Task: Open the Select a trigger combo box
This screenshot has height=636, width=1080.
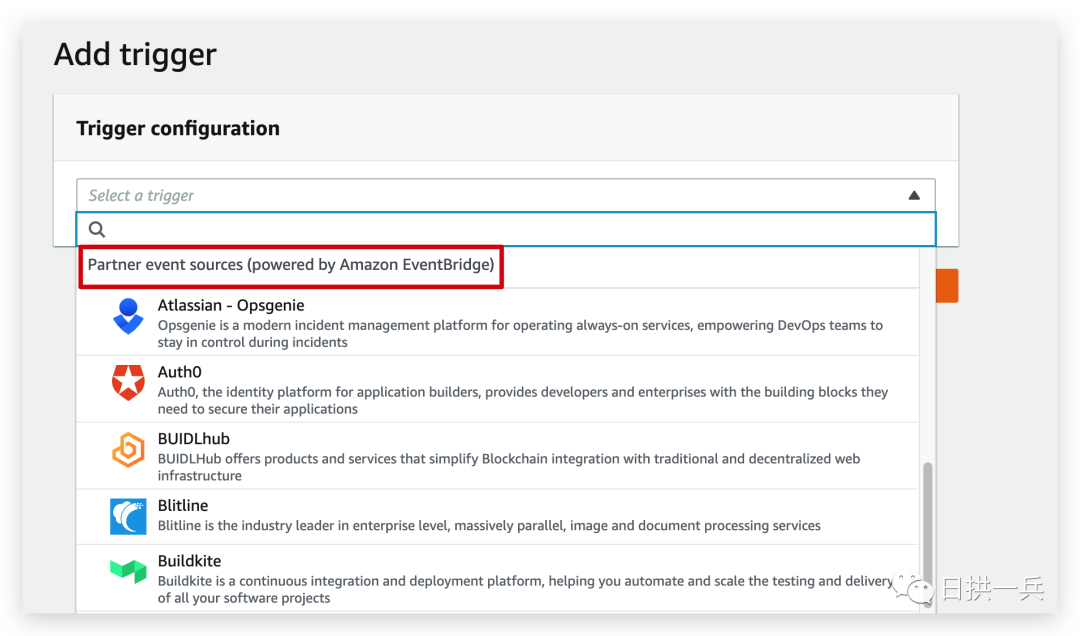Action: click(490, 196)
